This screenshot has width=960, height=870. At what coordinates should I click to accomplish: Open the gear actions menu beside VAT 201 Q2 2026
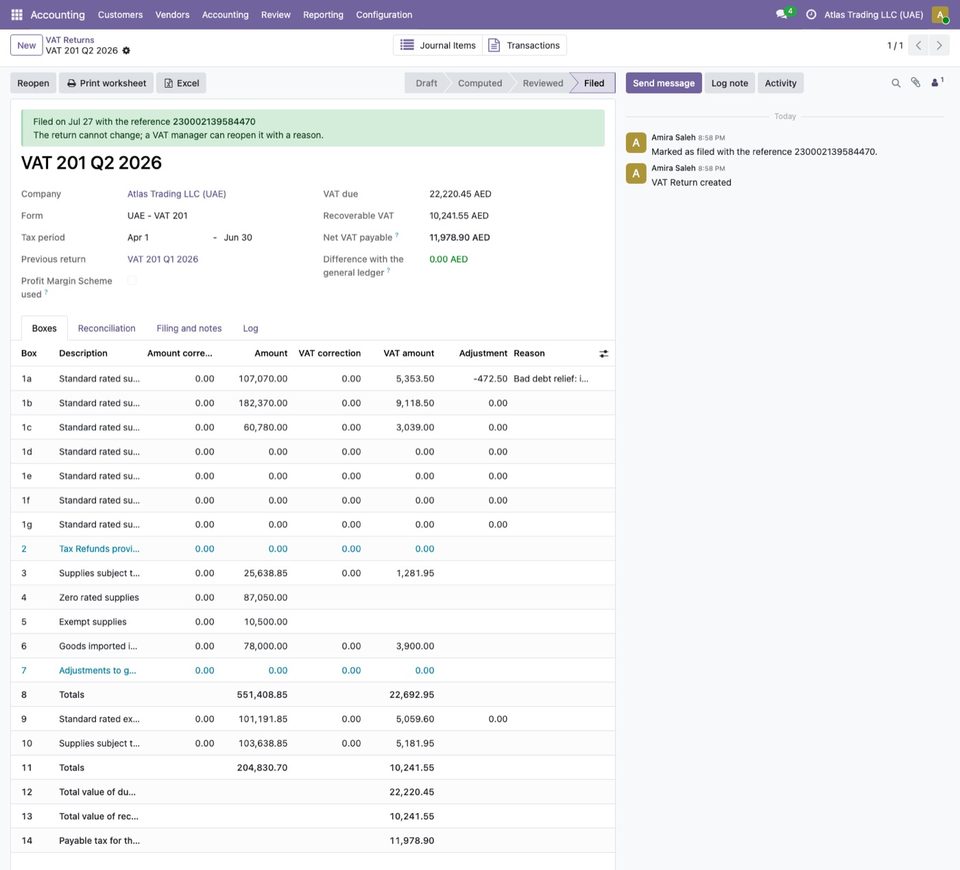pyautogui.click(x=126, y=51)
